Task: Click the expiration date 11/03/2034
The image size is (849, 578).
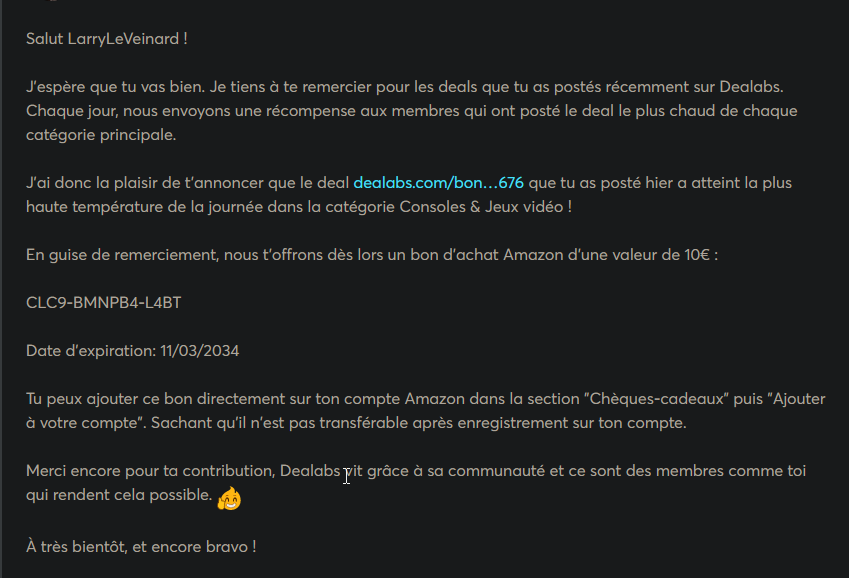Action: [x=200, y=351]
